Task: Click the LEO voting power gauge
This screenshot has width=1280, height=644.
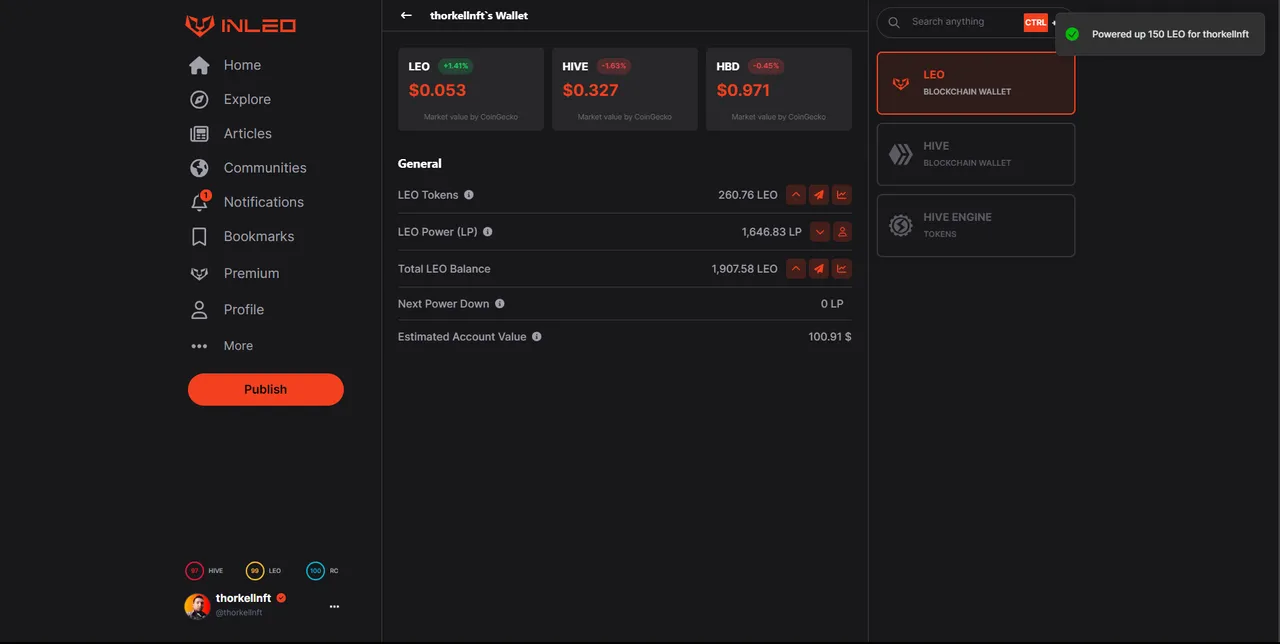Action: [x=255, y=571]
